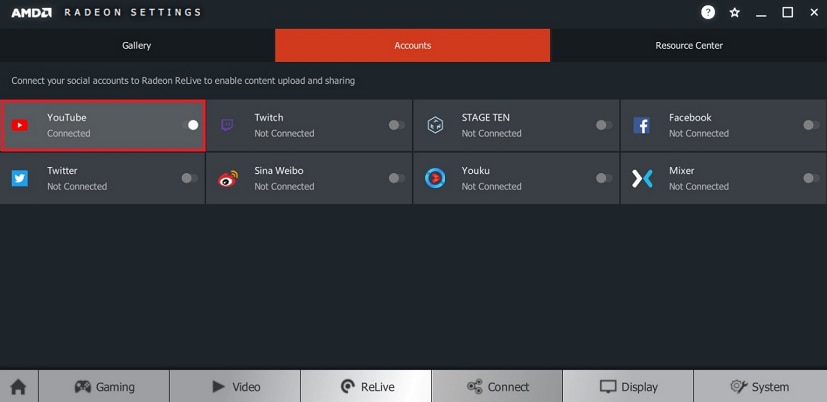The image size is (827, 402).
Task: Enable the Twitter account toggle
Action: point(189,178)
